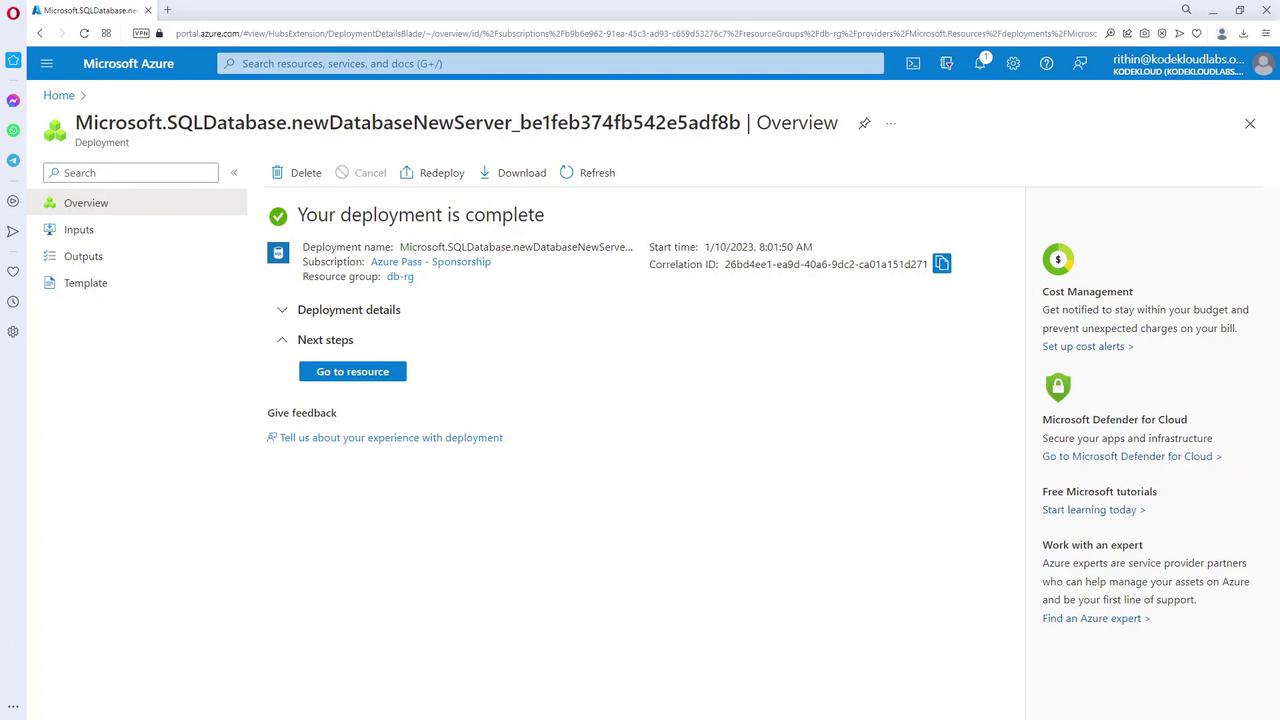Click Start learning today link
This screenshot has width=1280, height=720.
coord(1094,510)
